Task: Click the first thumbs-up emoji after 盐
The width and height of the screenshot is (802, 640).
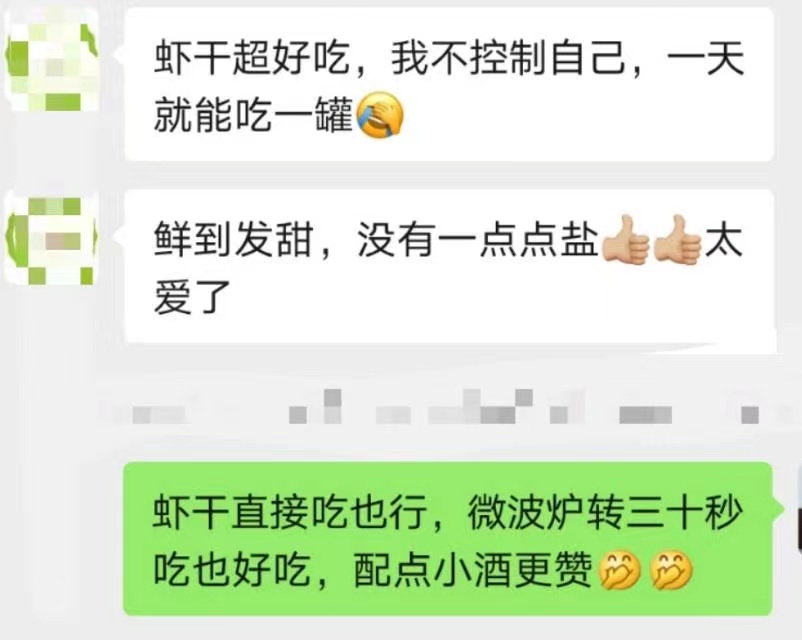Action: click(x=625, y=239)
